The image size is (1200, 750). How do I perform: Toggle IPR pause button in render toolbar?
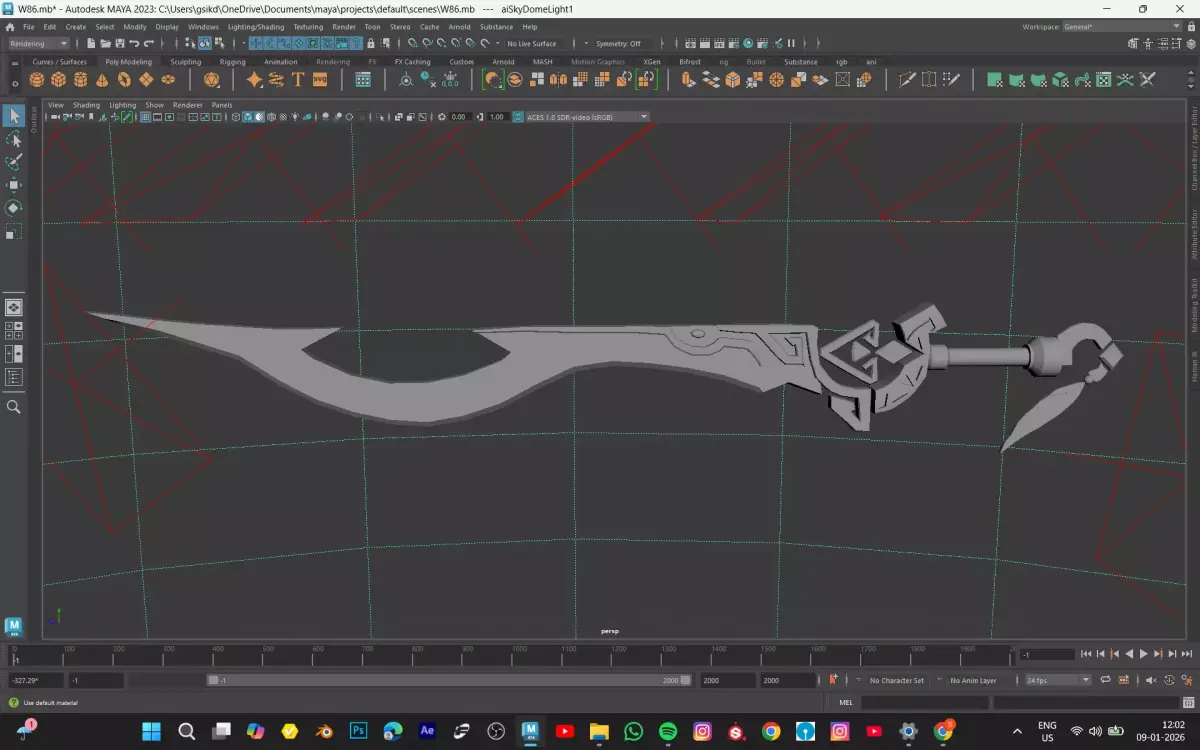pos(791,44)
